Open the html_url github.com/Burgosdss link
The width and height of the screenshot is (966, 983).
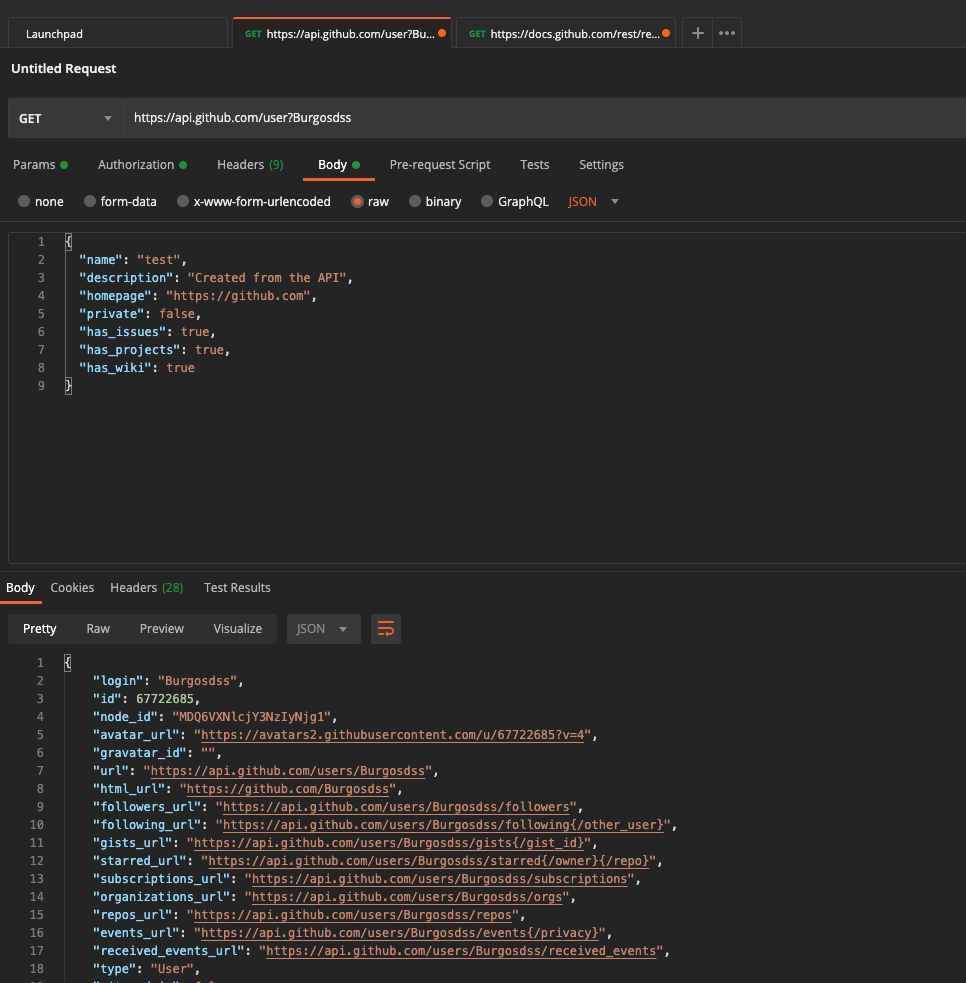point(288,789)
